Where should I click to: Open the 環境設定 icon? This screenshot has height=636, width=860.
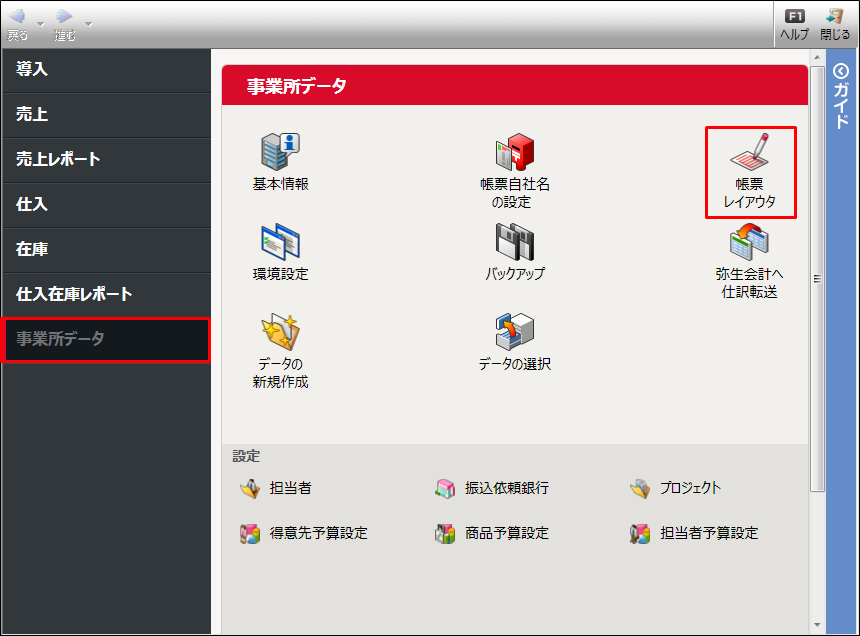pyautogui.click(x=280, y=241)
